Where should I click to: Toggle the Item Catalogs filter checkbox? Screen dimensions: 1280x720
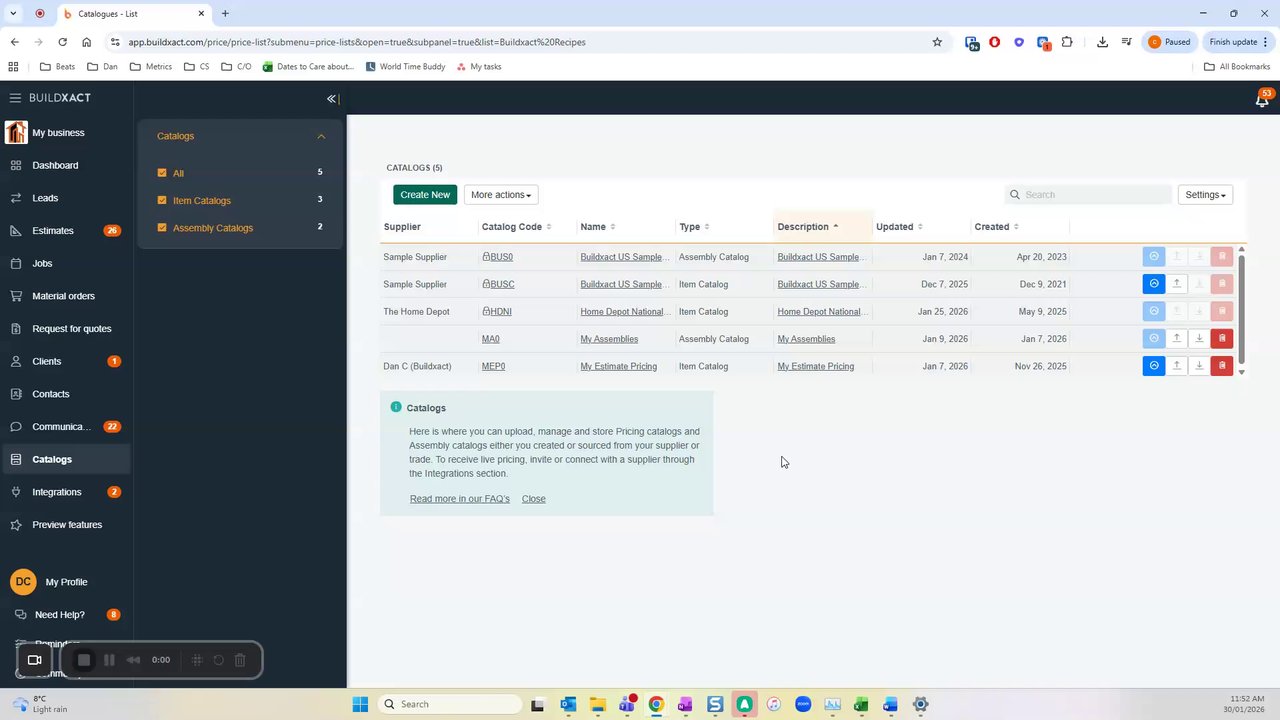point(162,200)
